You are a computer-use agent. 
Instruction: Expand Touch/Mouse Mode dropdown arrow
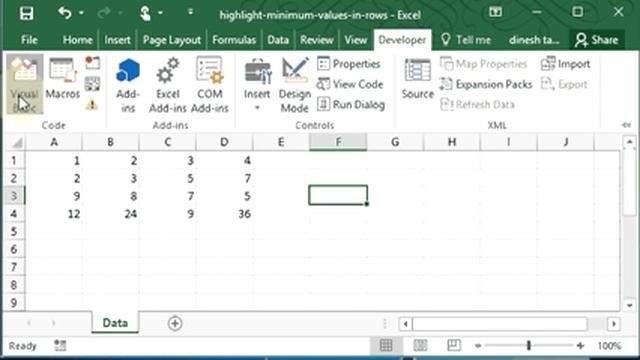click(160, 13)
